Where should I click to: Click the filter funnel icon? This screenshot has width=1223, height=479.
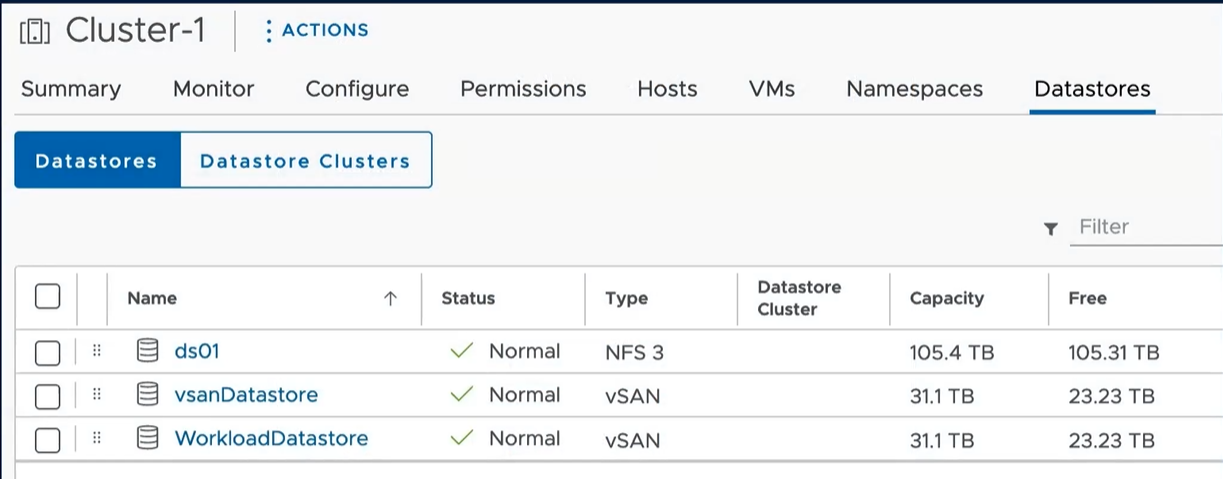pos(1050,229)
